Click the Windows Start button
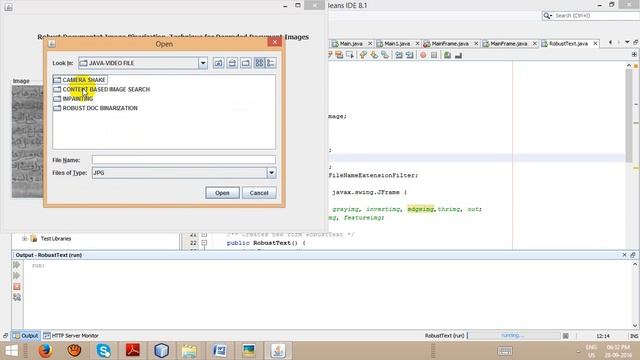 11,351
